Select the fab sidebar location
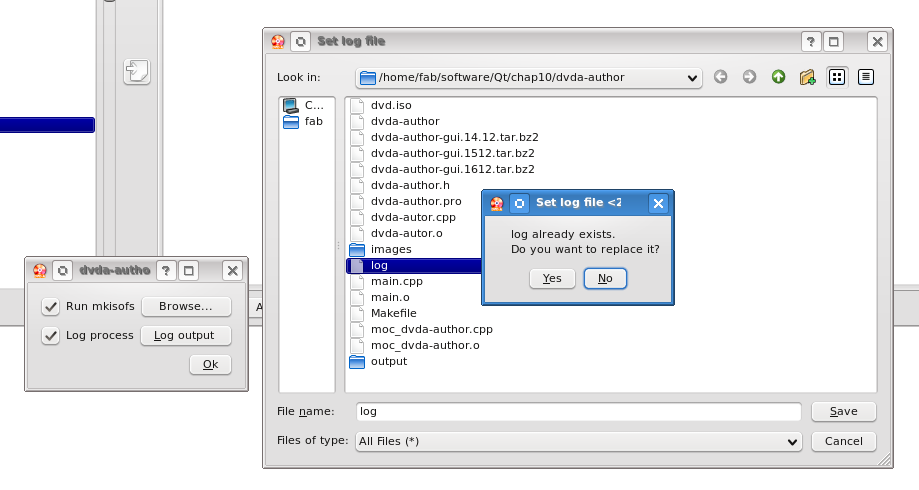This screenshot has width=919, height=490. tap(313, 121)
